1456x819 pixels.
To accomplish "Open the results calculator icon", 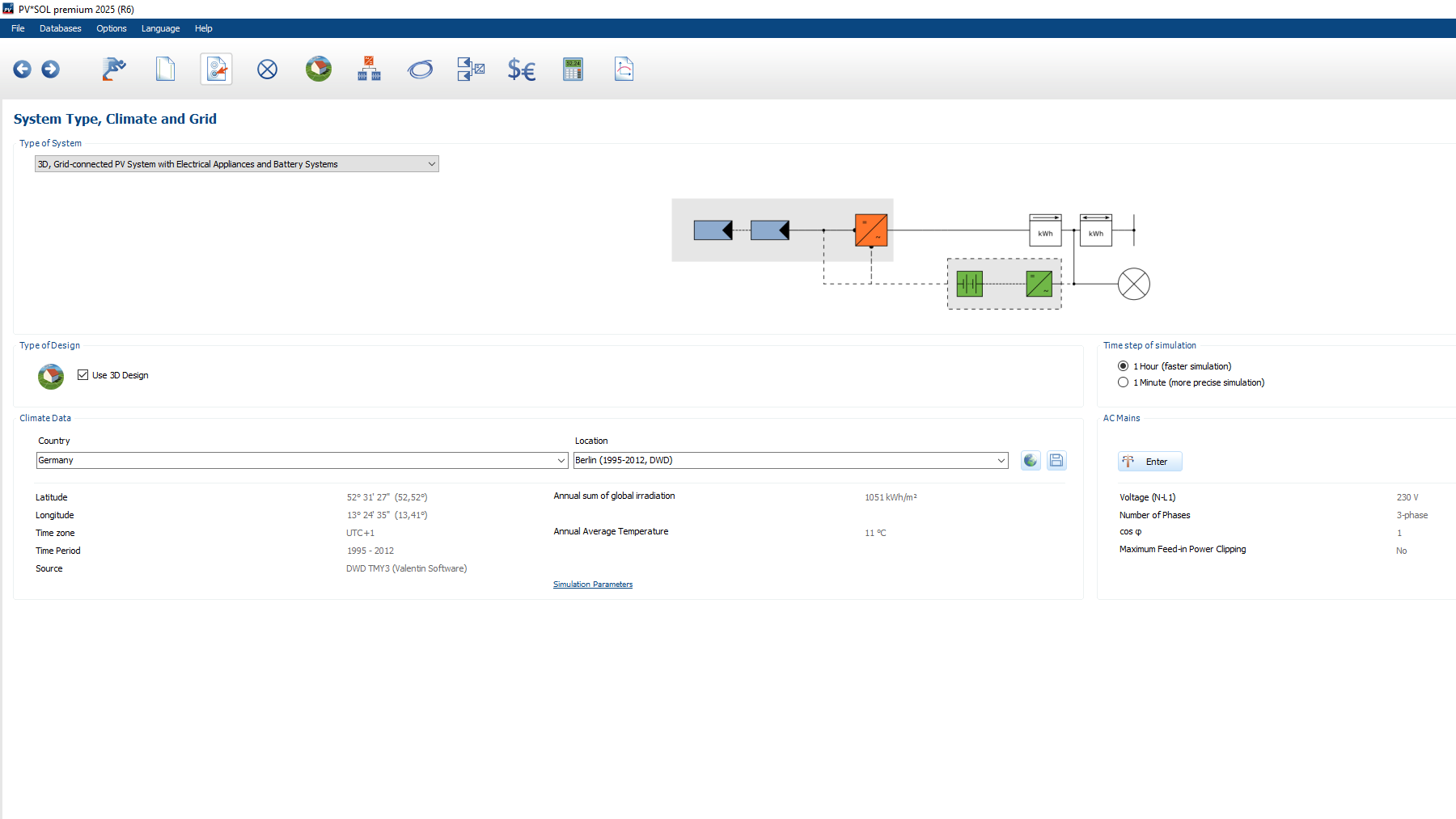I will pyautogui.click(x=573, y=69).
